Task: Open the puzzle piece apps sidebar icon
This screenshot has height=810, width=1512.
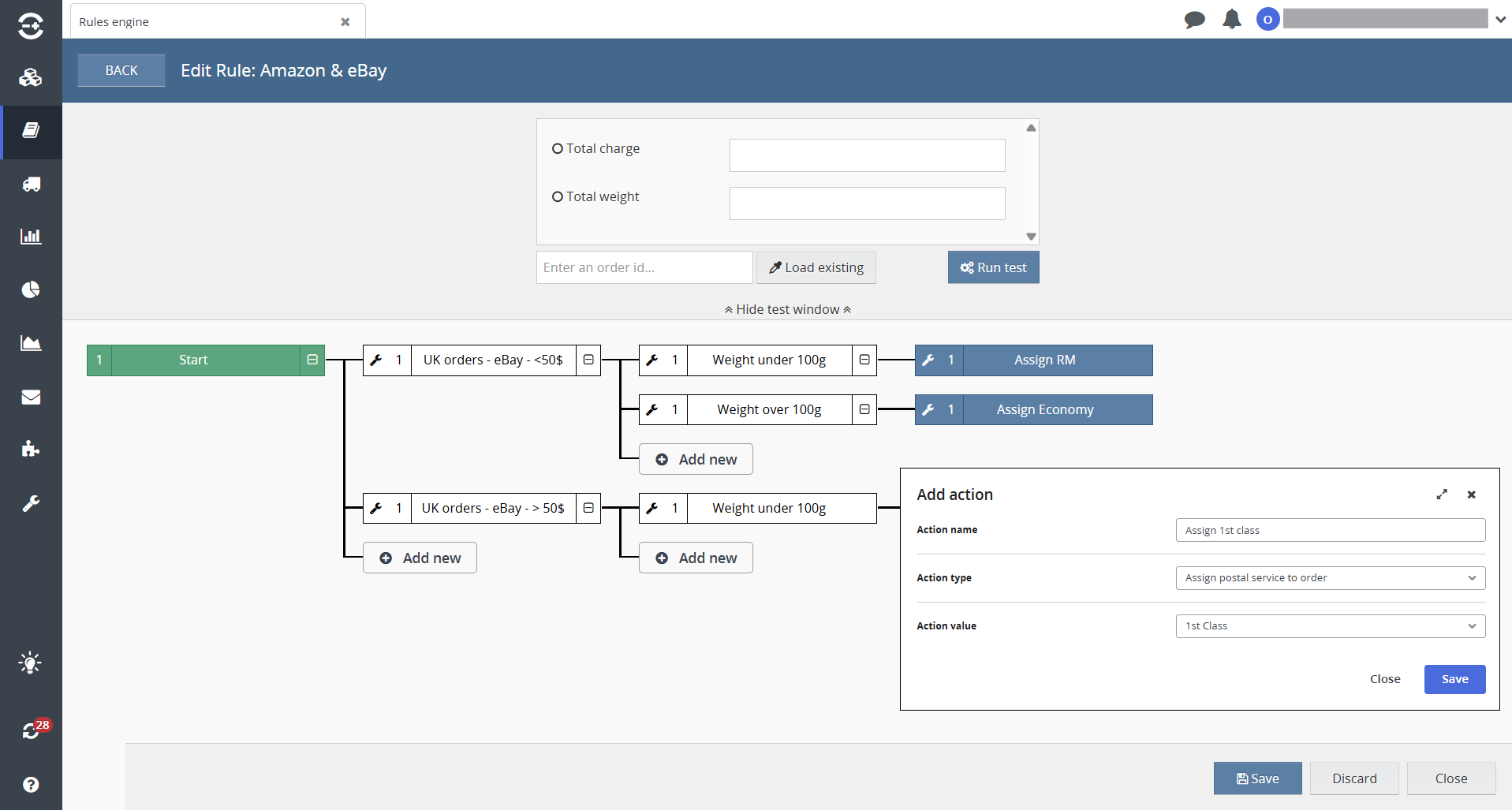Action: (x=31, y=450)
